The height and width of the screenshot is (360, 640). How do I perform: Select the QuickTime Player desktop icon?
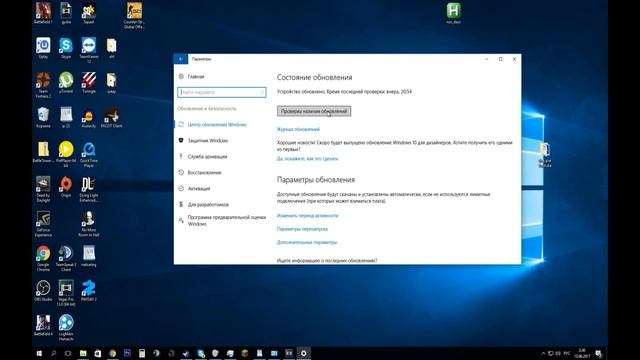89,154
